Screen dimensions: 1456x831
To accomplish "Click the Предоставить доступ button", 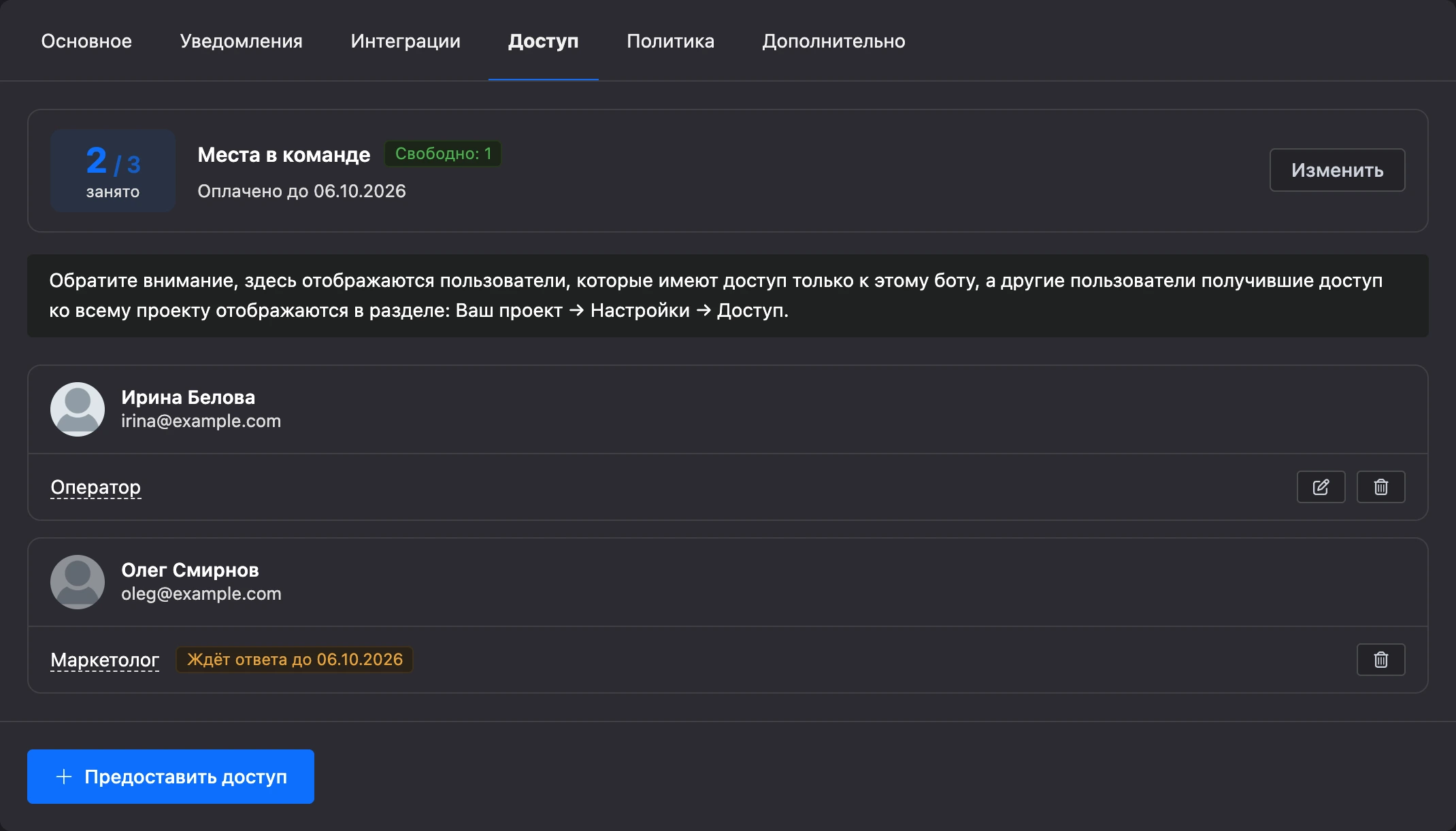I will [x=171, y=777].
